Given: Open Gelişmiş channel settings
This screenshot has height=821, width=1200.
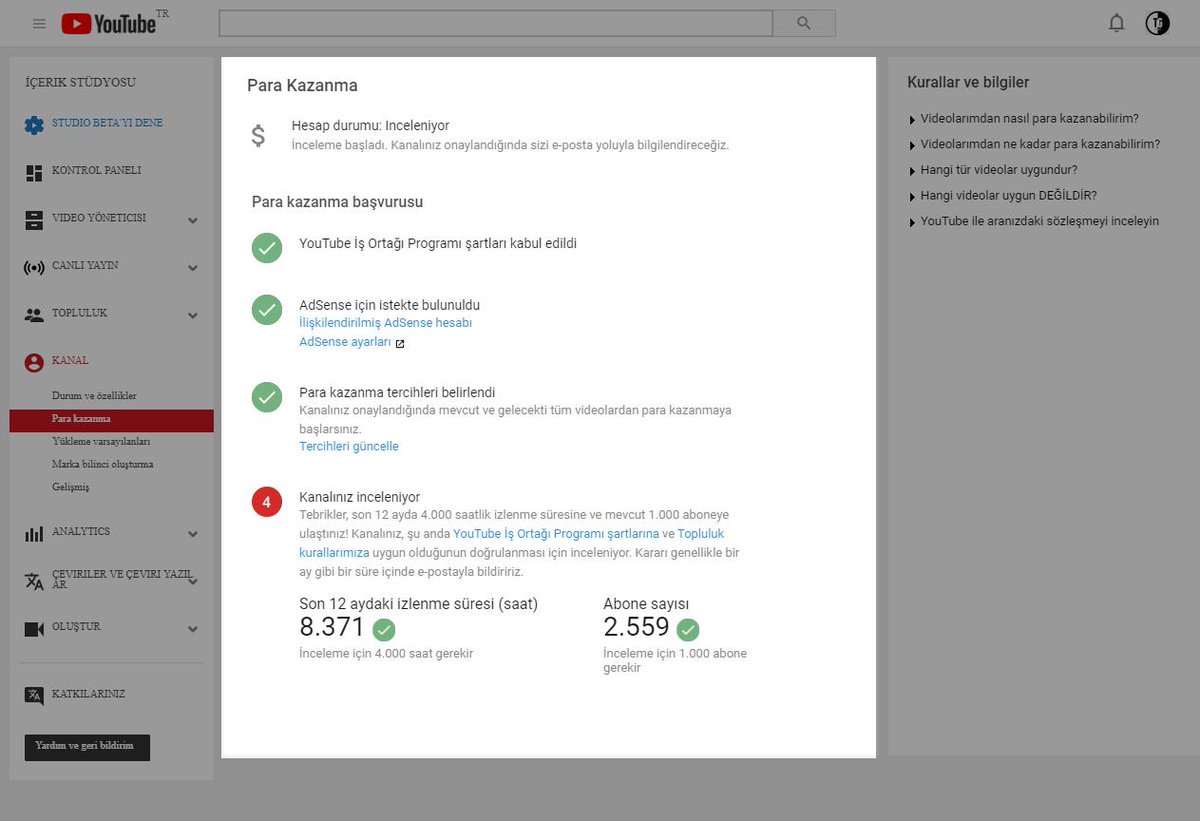Looking at the screenshot, I should [70, 487].
